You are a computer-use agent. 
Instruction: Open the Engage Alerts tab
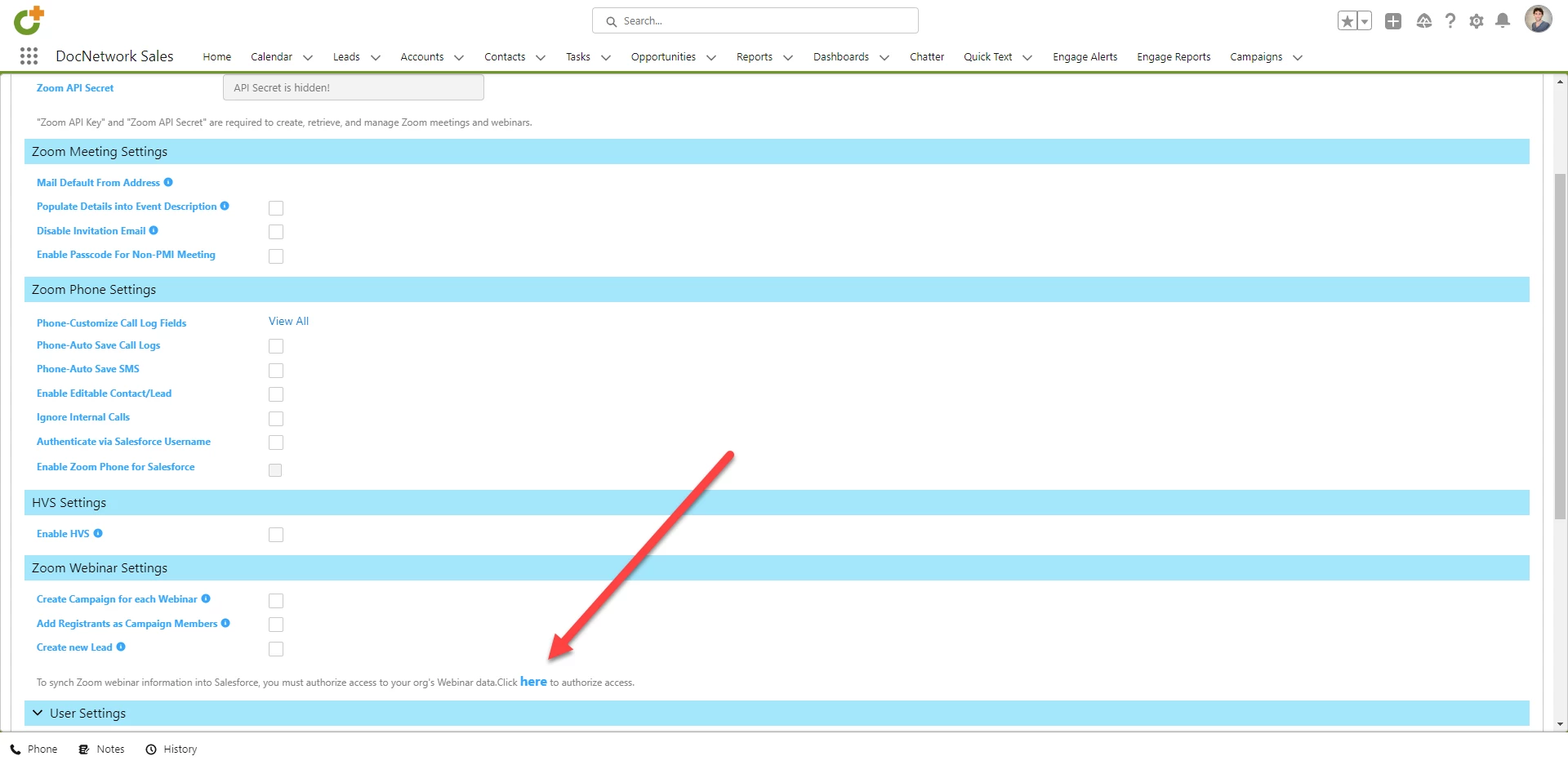tap(1085, 56)
